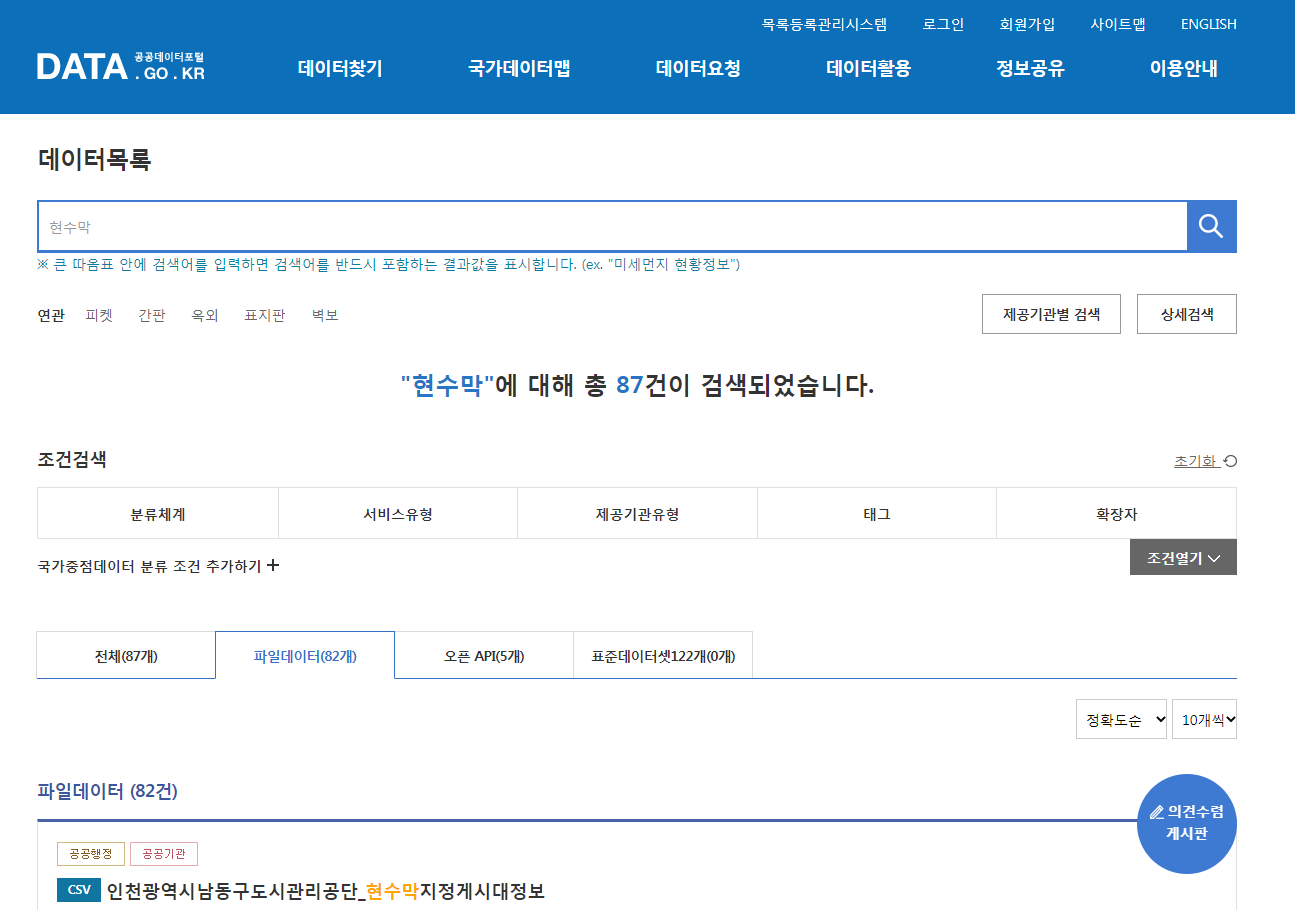Open the 분류체계 condition filter
The image size is (1295, 910).
pos(158,514)
